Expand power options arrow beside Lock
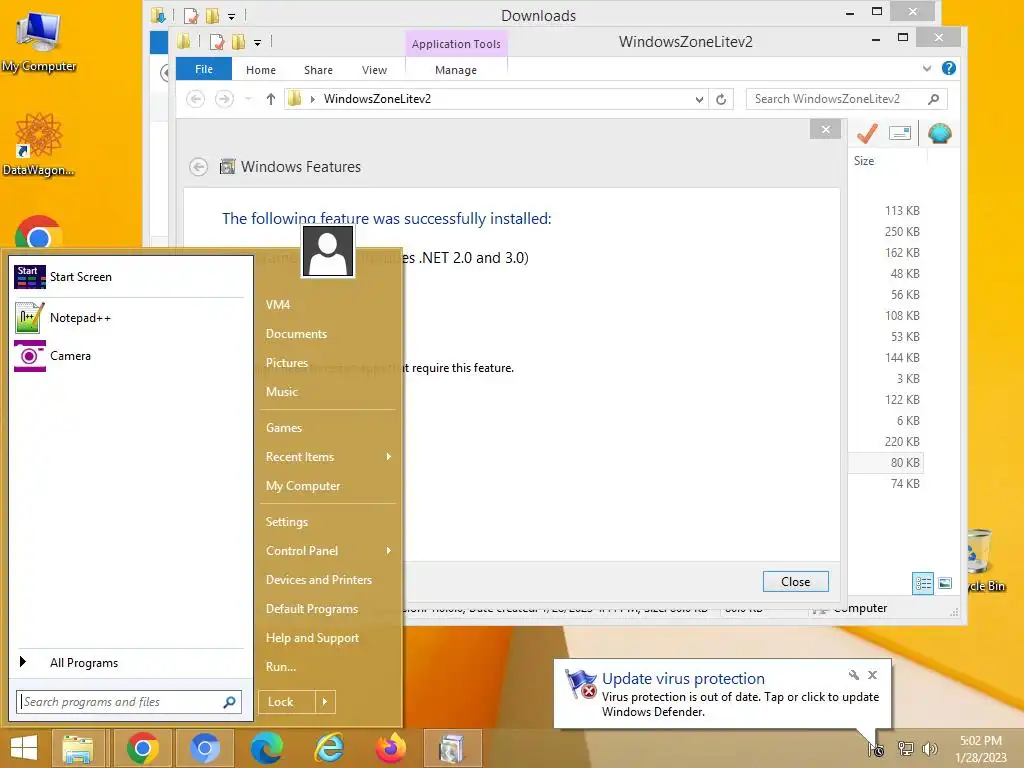This screenshot has width=1024, height=768. [325, 702]
